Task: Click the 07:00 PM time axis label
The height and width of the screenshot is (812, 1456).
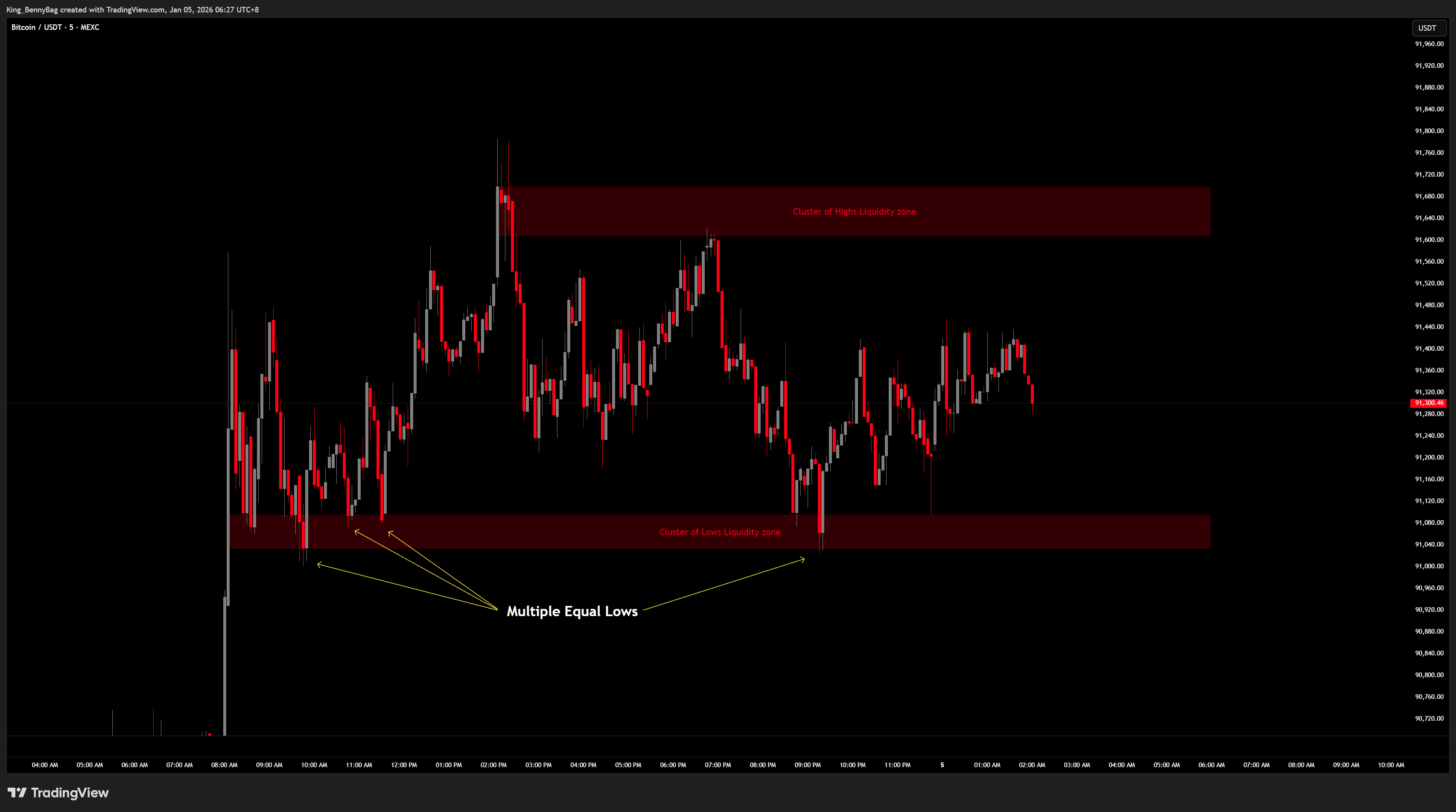Action: coord(718,765)
